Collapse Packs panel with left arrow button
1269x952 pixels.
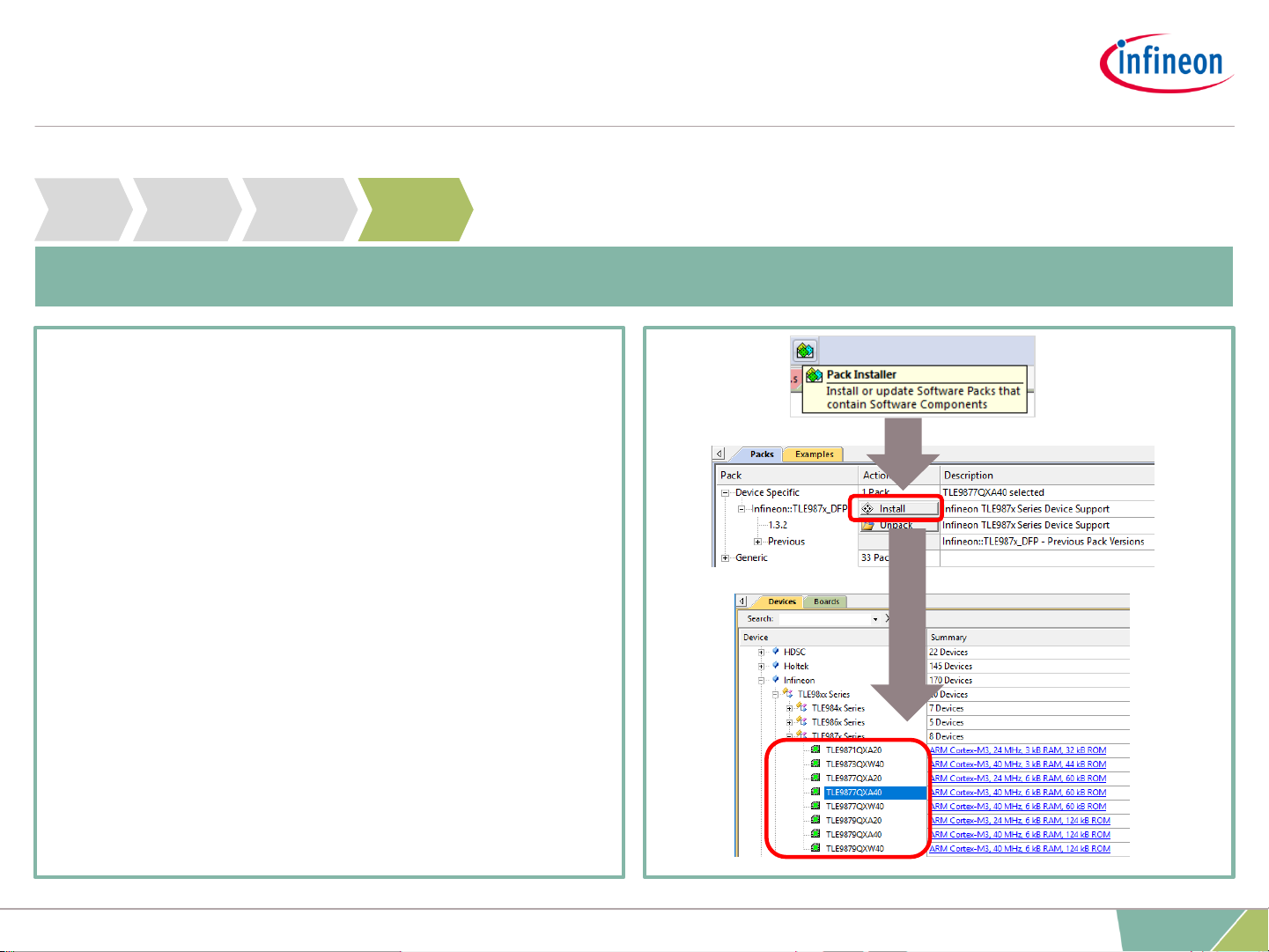(x=719, y=454)
